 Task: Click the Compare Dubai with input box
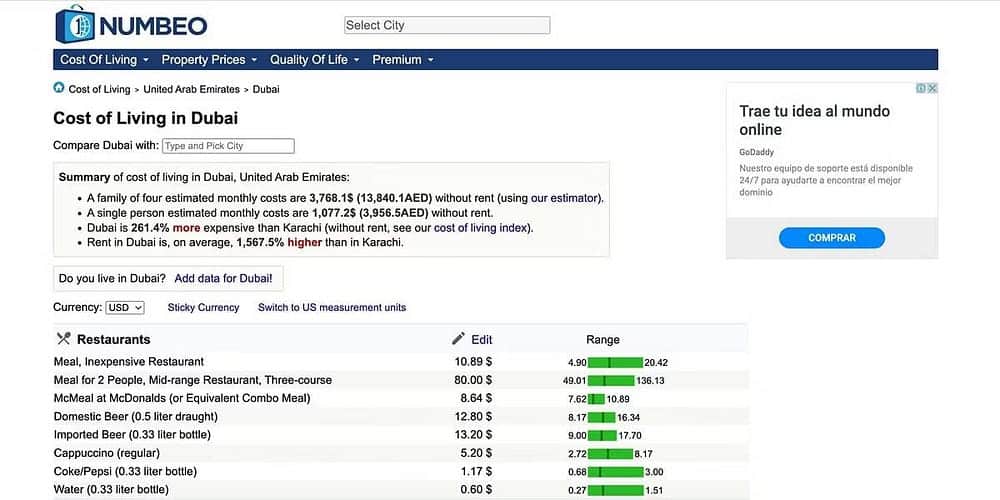[x=228, y=146]
